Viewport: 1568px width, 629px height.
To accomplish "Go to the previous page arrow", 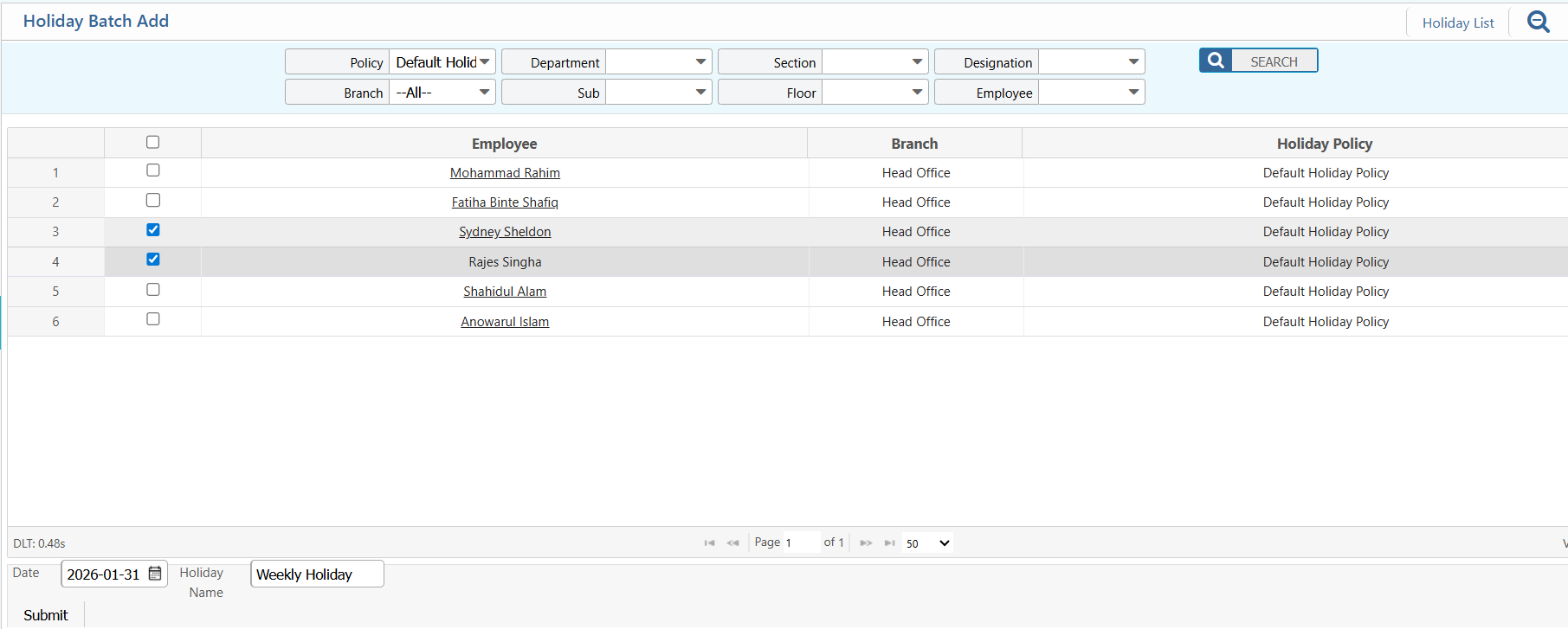I will pyautogui.click(x=732, y=543).
